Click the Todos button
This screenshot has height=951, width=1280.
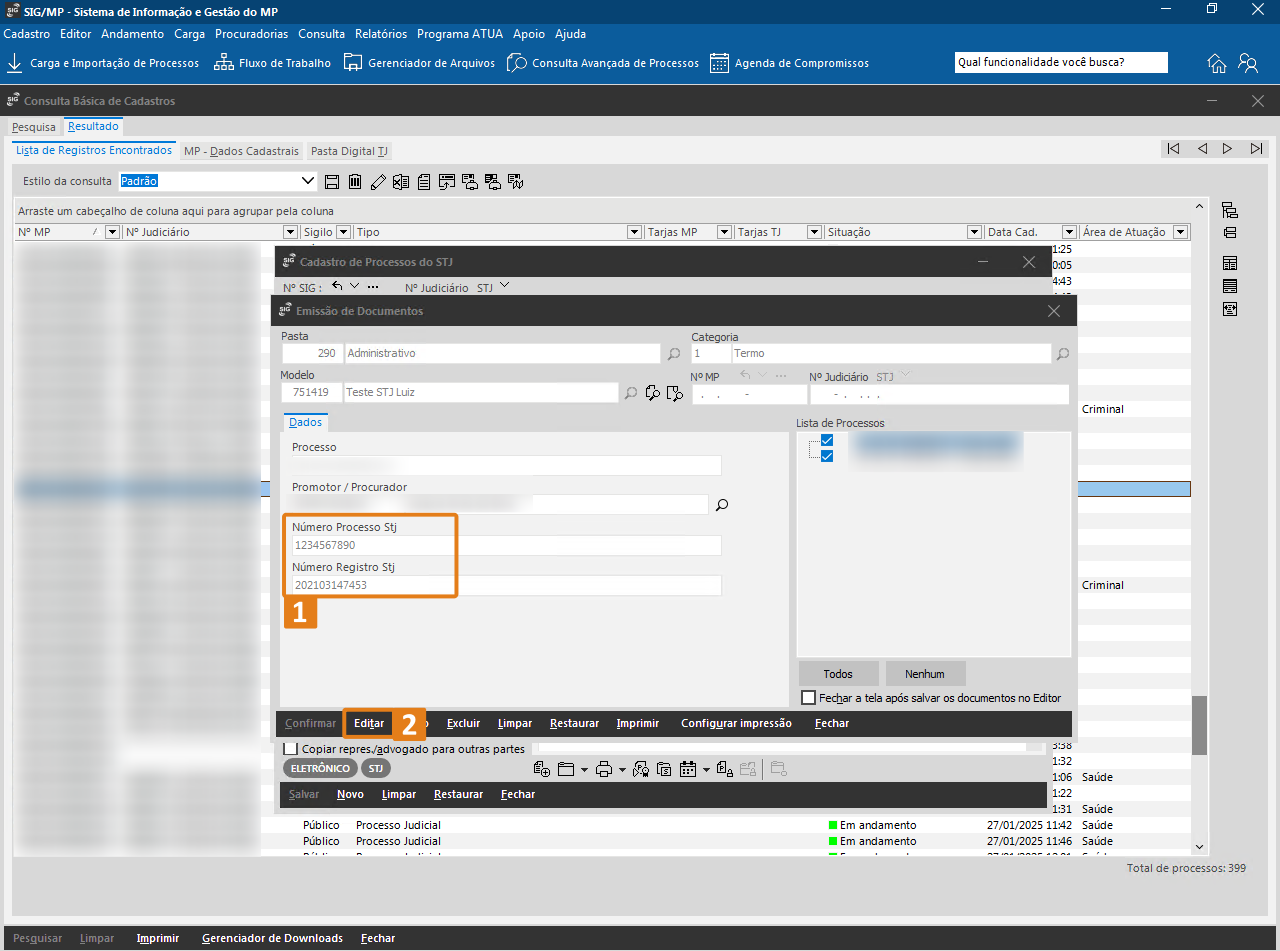click(x=839, y=674)
